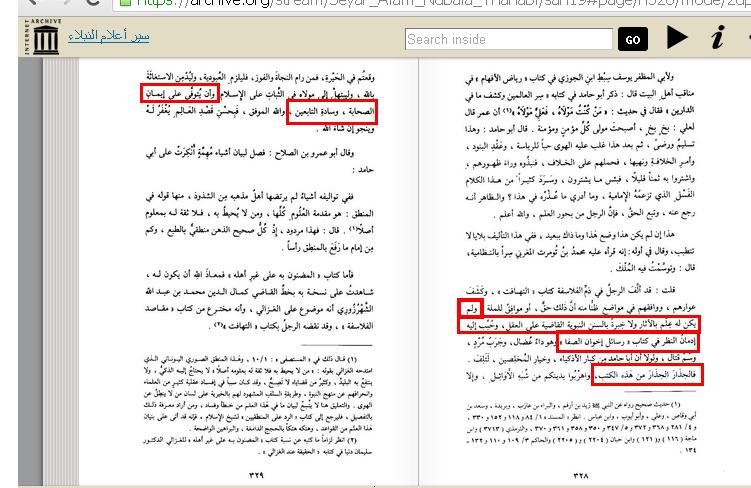Open the book title link سير أعلام النبلاء

[x=109, y=36]
